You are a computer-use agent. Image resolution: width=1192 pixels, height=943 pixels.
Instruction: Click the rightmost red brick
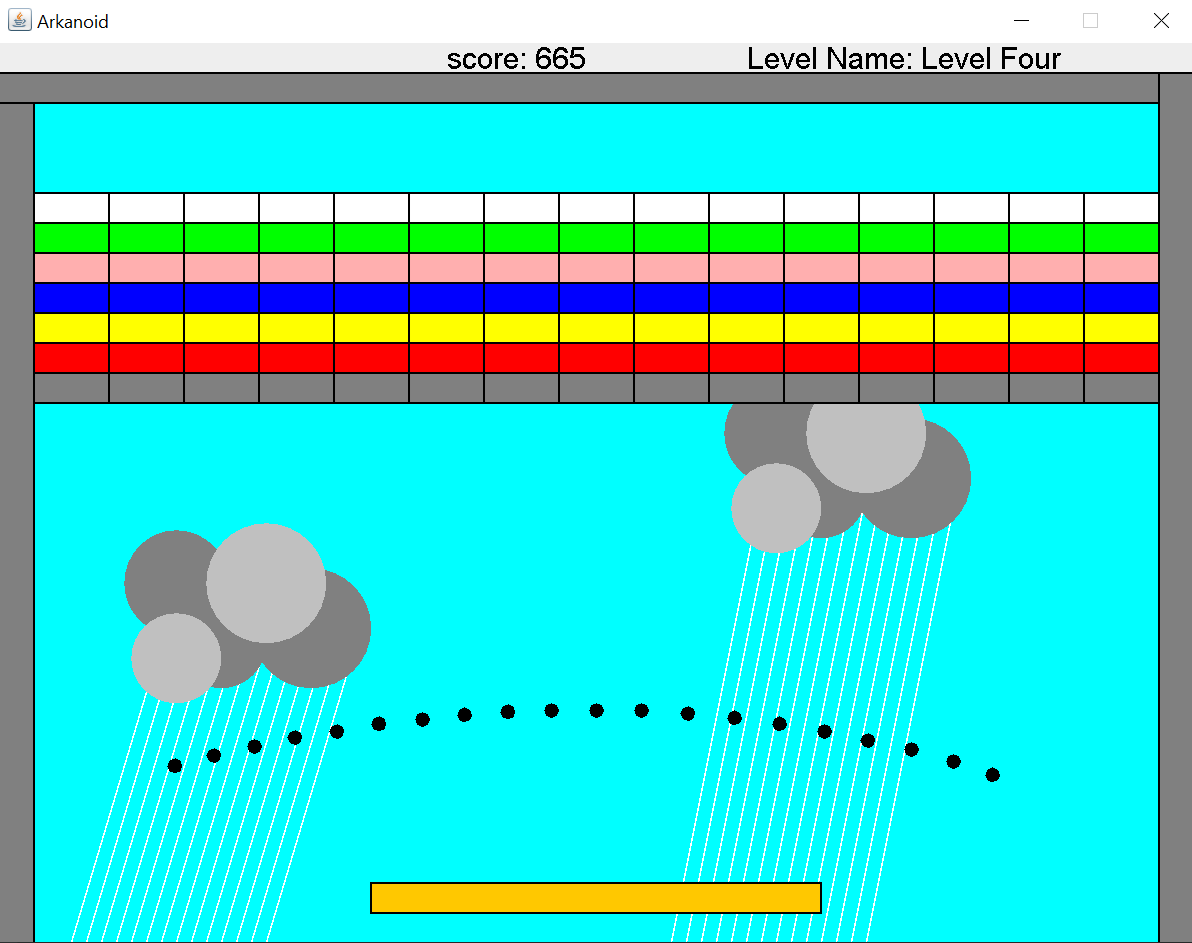coord(1121,357)
